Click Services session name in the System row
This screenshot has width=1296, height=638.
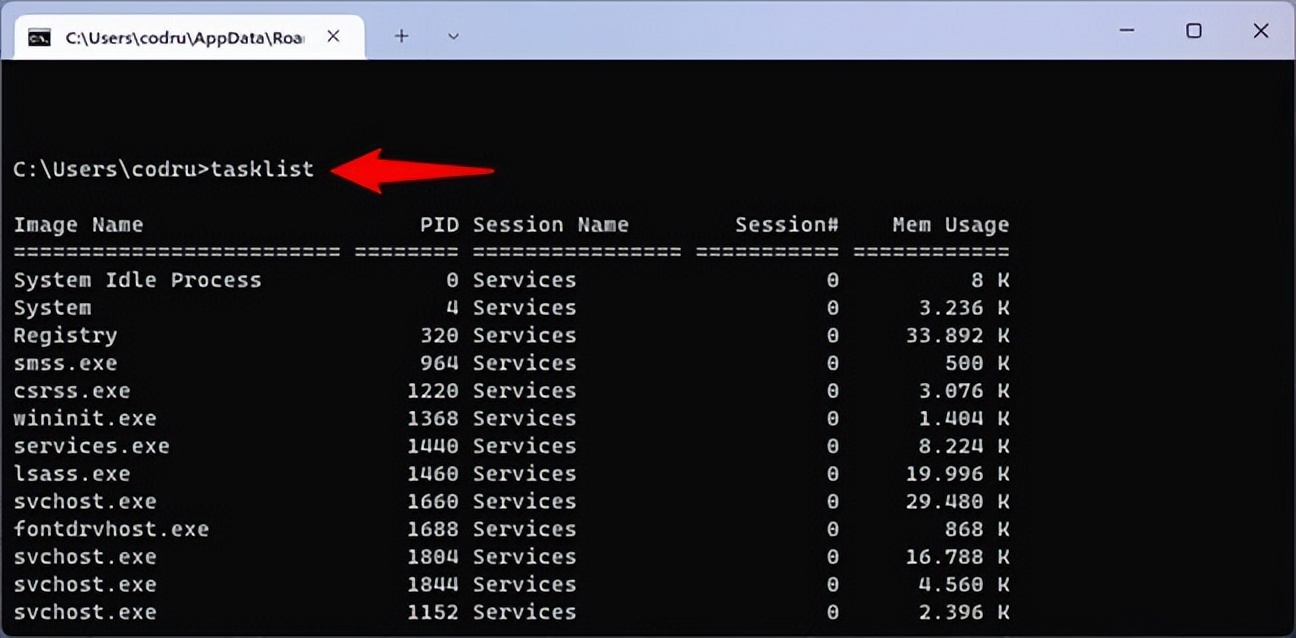(524, 308)
